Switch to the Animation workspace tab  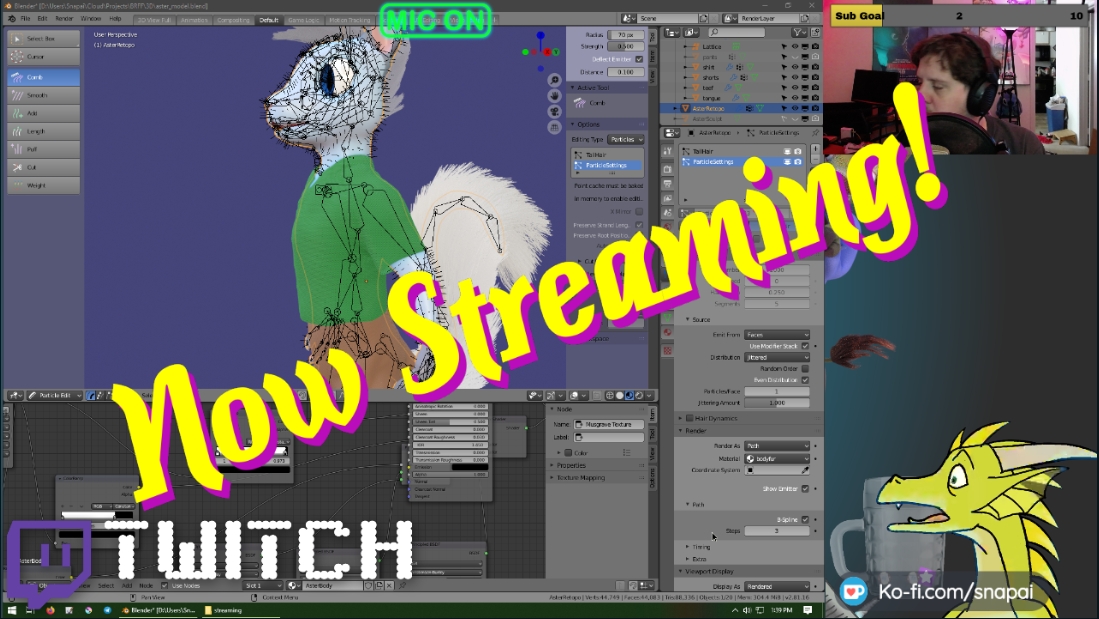click(194, 20)
